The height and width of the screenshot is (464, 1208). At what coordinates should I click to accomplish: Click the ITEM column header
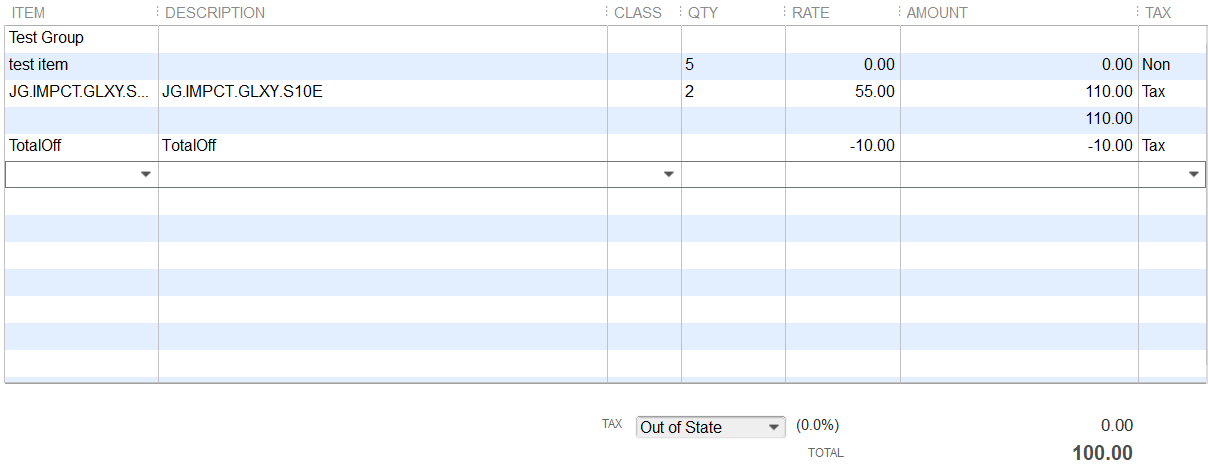[28, 13]
